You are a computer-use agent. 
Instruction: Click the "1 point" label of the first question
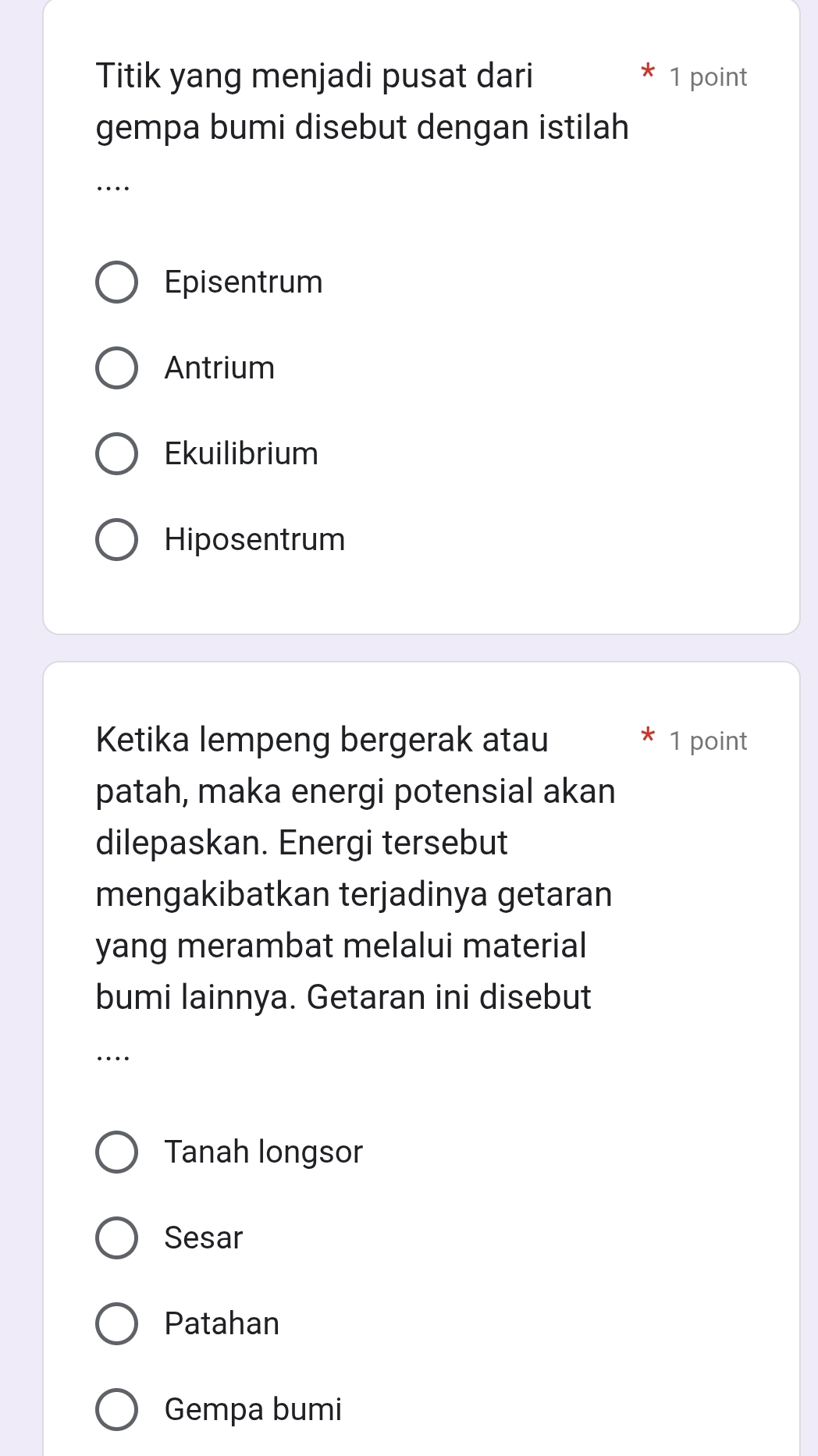click(708, 77)
